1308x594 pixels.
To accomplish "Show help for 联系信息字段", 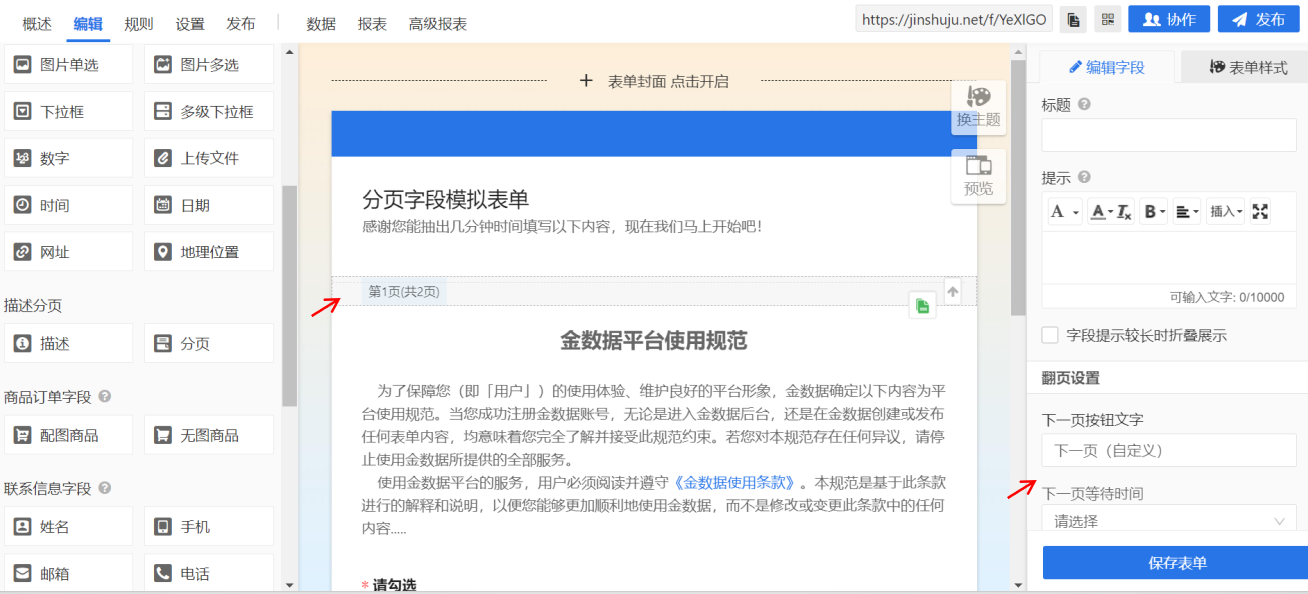I will pos(105,488).
